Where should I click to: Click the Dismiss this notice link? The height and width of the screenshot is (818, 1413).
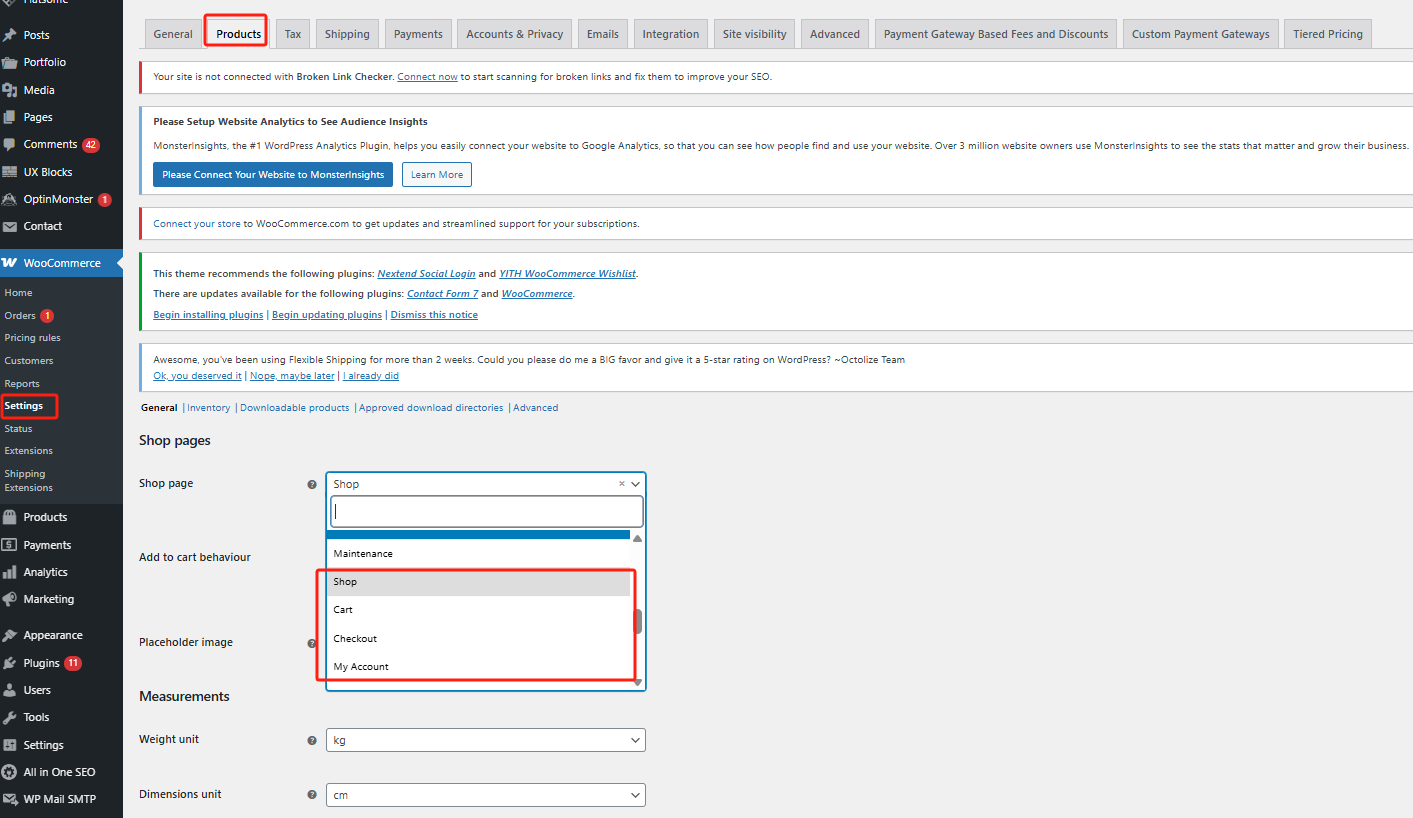pos(434,315)
